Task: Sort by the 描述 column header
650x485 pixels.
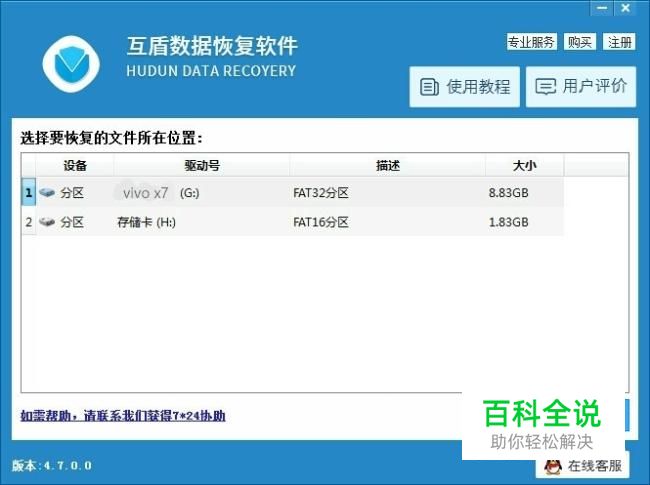Action: pyautogui.click(x=388, y=166)
